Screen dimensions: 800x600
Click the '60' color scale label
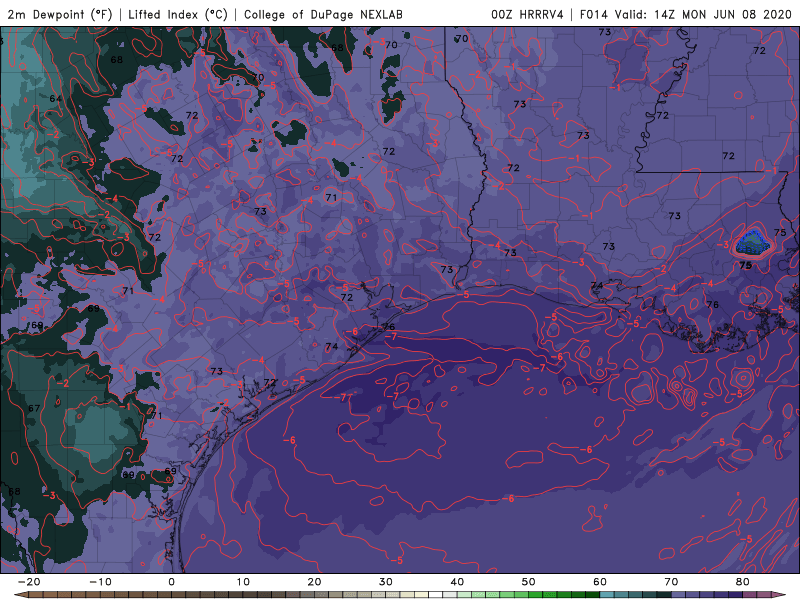pos(600,582)
